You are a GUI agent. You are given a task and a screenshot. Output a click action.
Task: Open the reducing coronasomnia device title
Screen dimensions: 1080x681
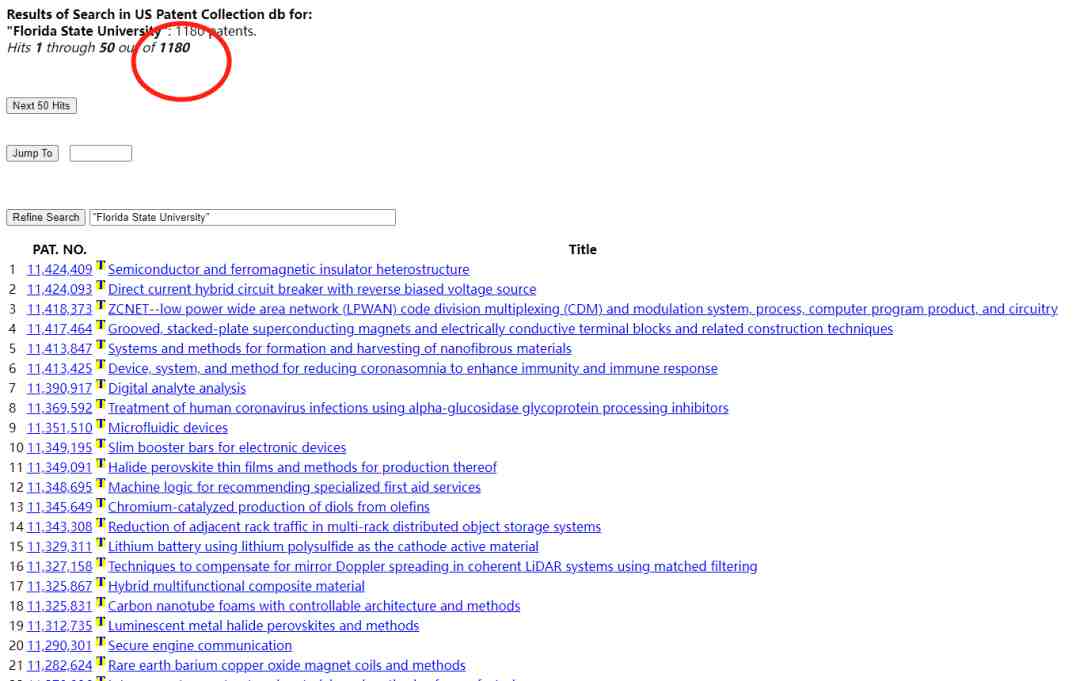click(413, 369)
